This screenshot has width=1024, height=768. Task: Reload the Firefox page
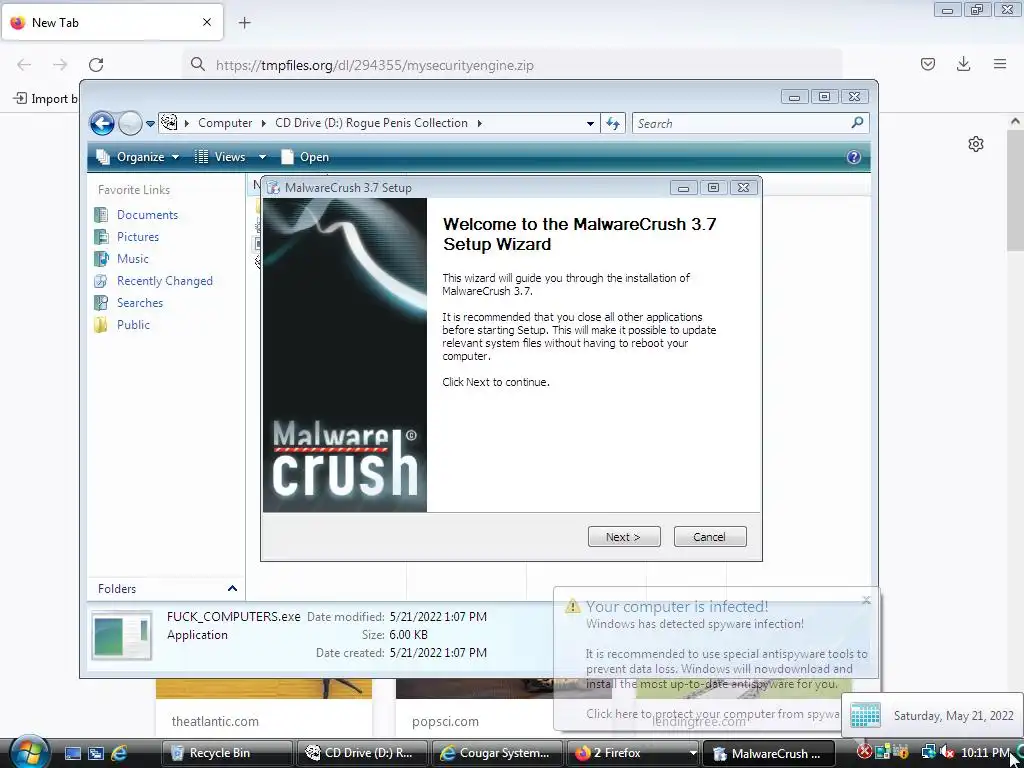click(x=96, y=65)
